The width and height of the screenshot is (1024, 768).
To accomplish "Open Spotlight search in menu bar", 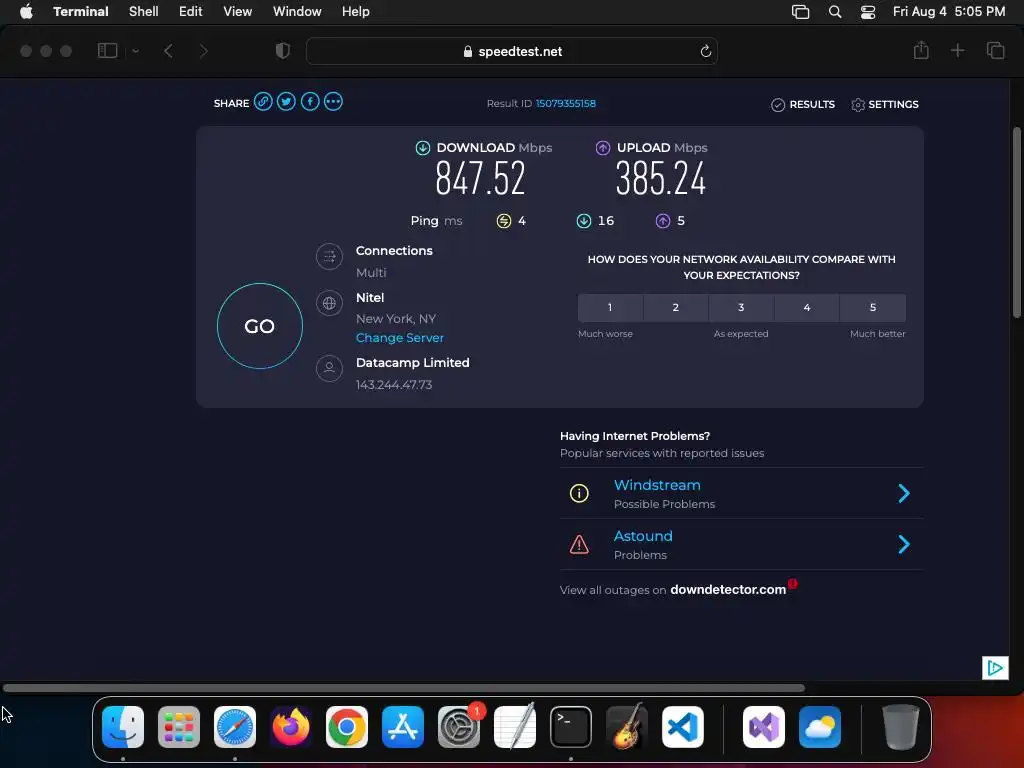I will pos(835,11).
